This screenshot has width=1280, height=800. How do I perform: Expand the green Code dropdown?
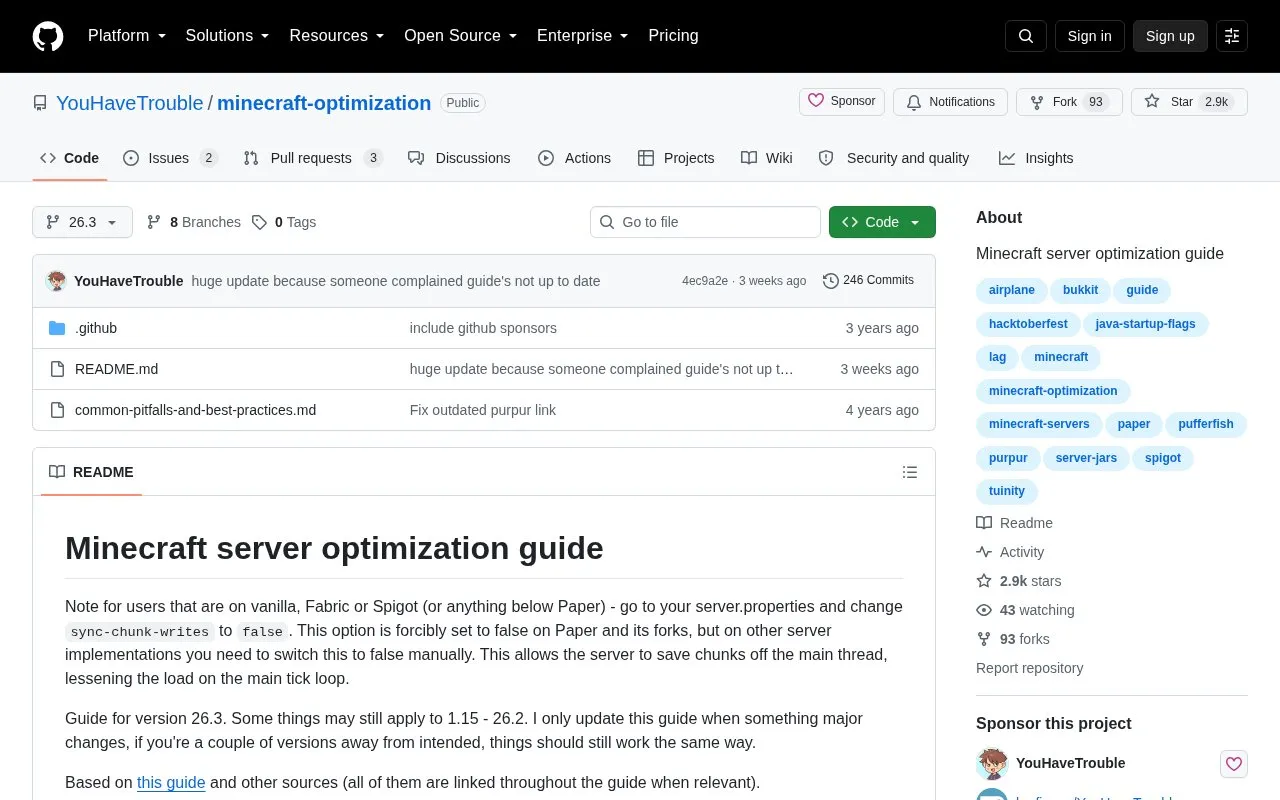tap(882, 222)
